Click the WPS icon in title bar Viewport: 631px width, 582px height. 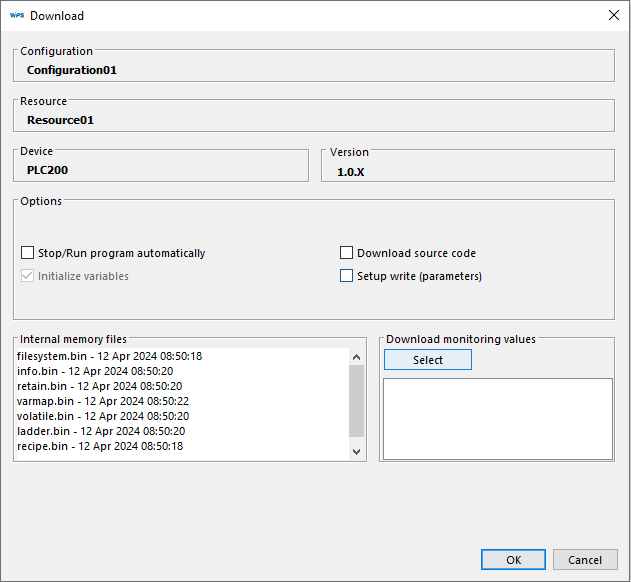[x=16, y=15]
